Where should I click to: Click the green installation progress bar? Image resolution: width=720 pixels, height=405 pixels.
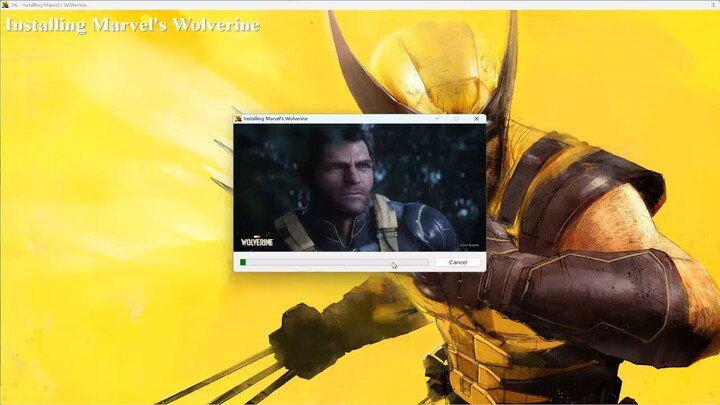click(x=334, y=262)
